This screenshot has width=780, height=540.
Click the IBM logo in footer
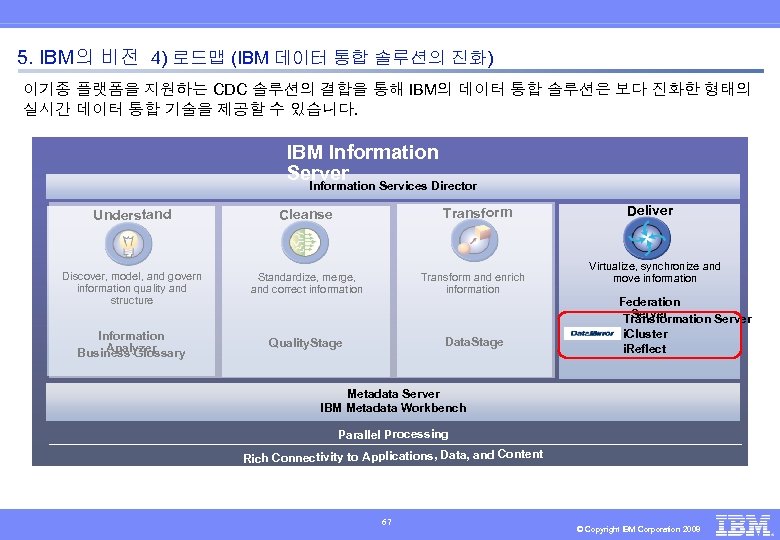pyautogui.click(x=744, y=527)
